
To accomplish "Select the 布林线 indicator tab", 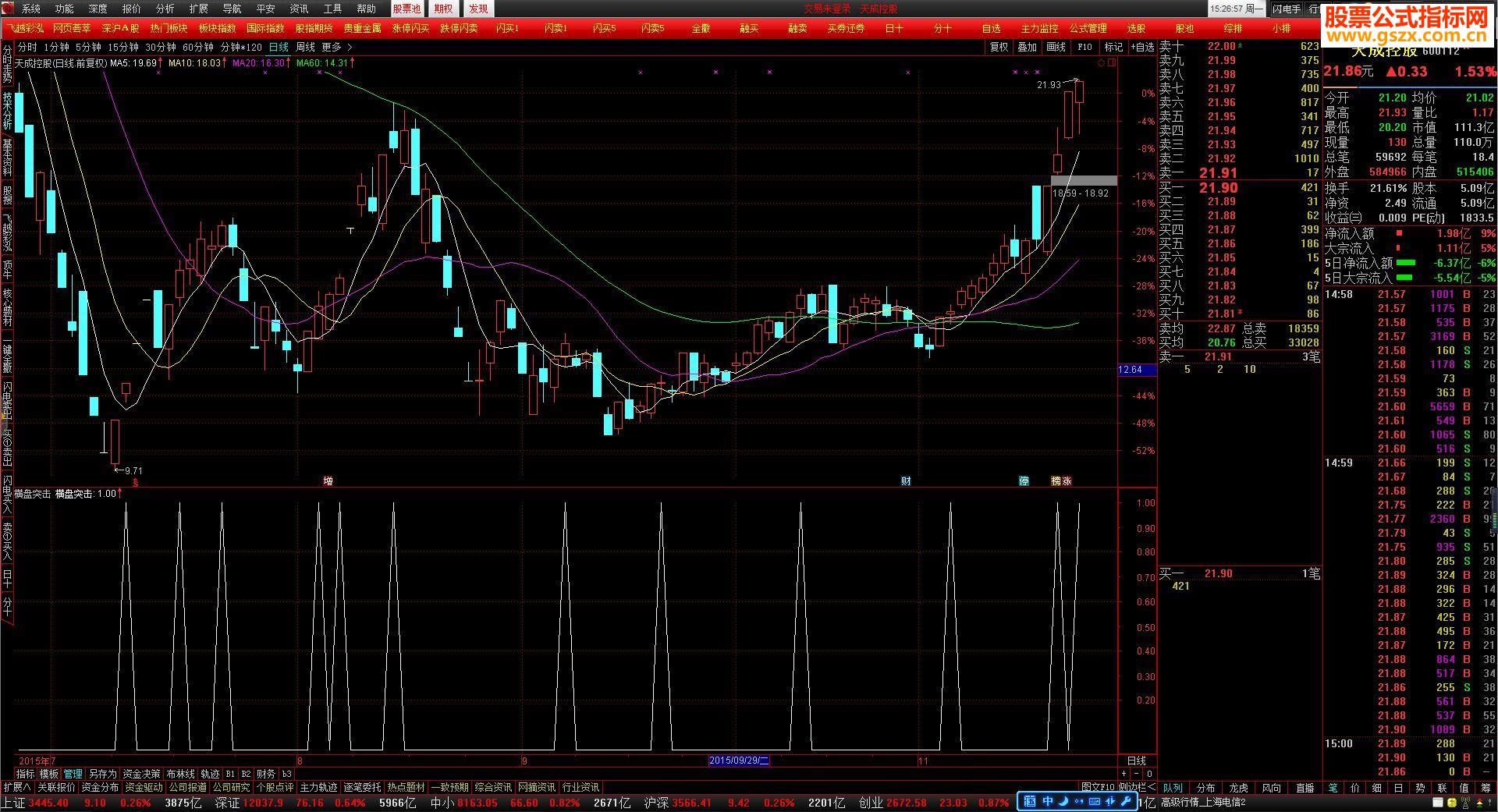I will pos(180,774).
